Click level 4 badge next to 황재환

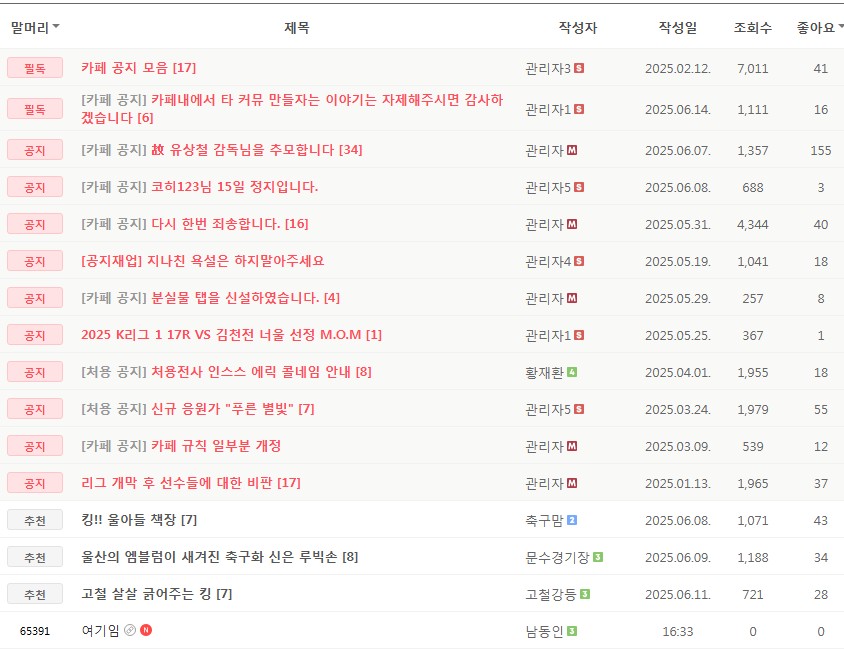click(x=572, y=372)
